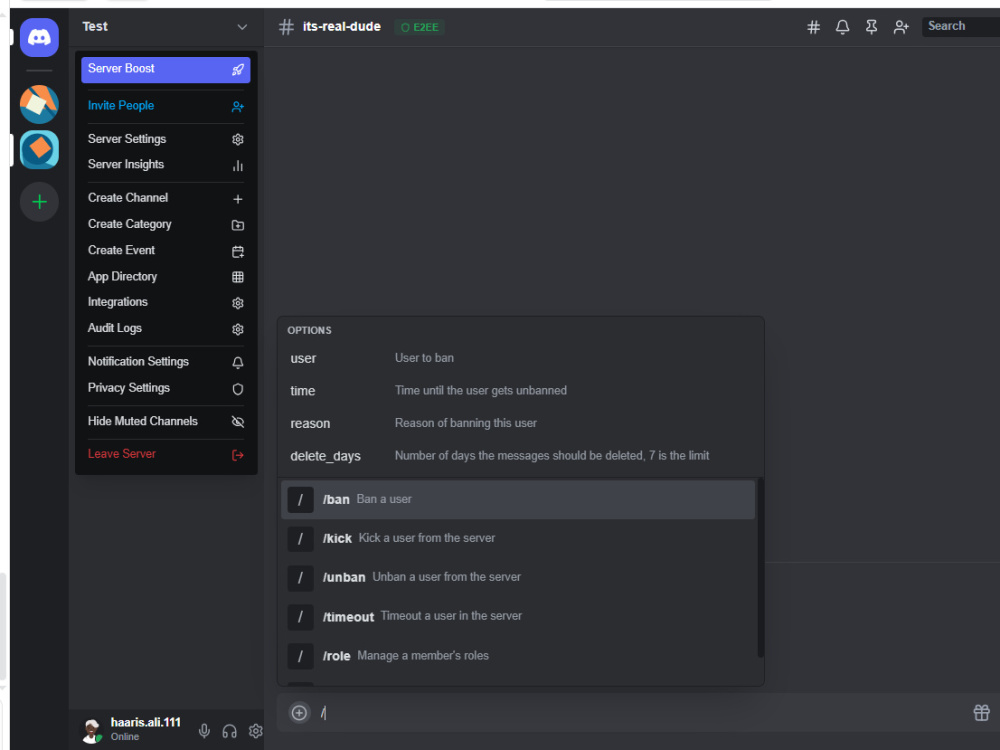Toggle microphone mute
Image resolution: width=1000 pixels, height=750 pixels.
(x=204, y=731)
